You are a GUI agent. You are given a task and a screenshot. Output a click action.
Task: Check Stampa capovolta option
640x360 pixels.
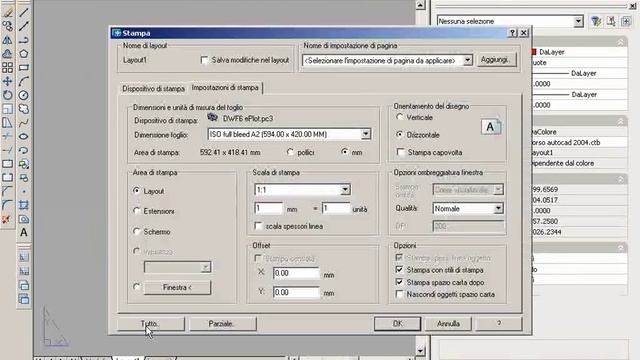coord(400,152)
